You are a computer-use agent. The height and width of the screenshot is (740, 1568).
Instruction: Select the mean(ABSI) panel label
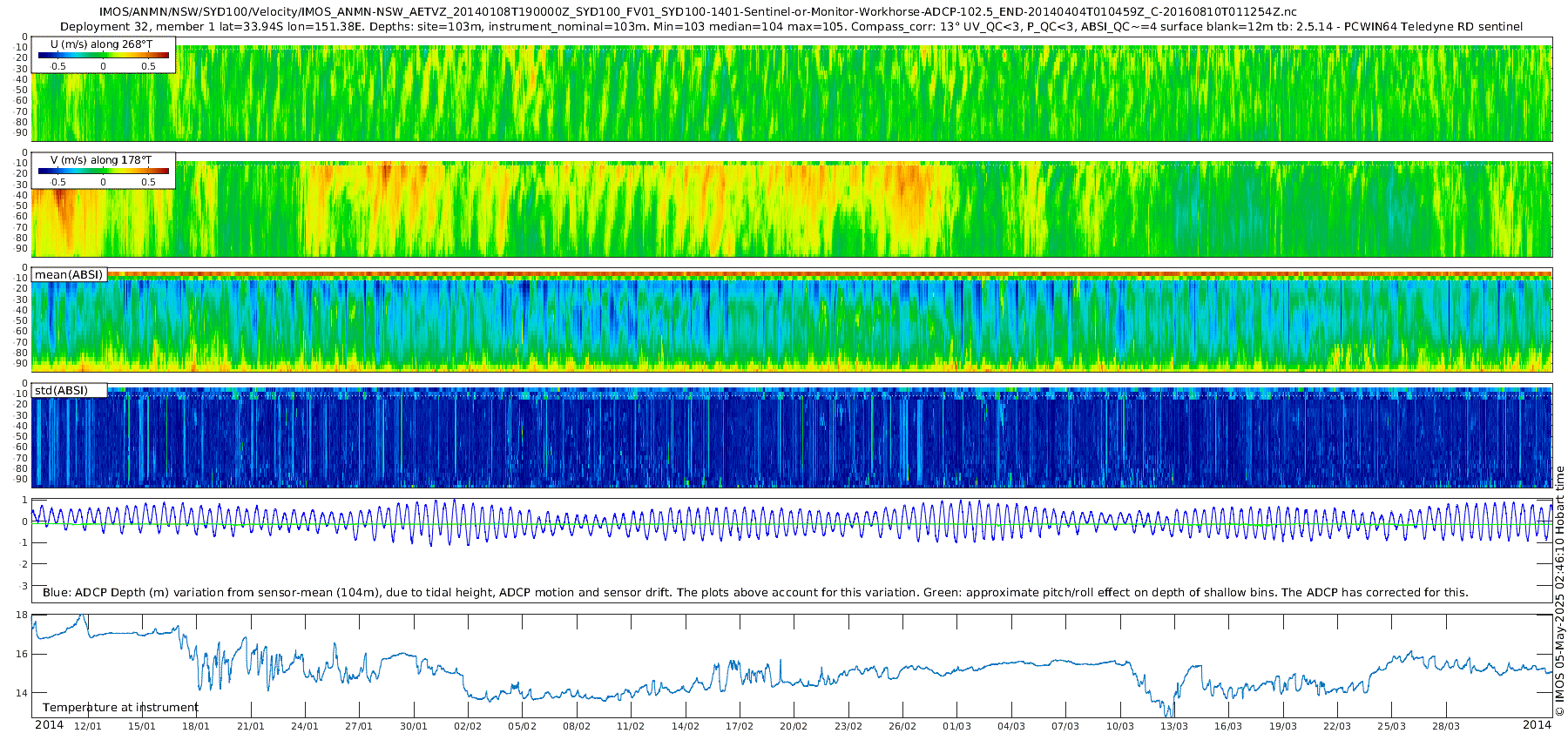69,274
